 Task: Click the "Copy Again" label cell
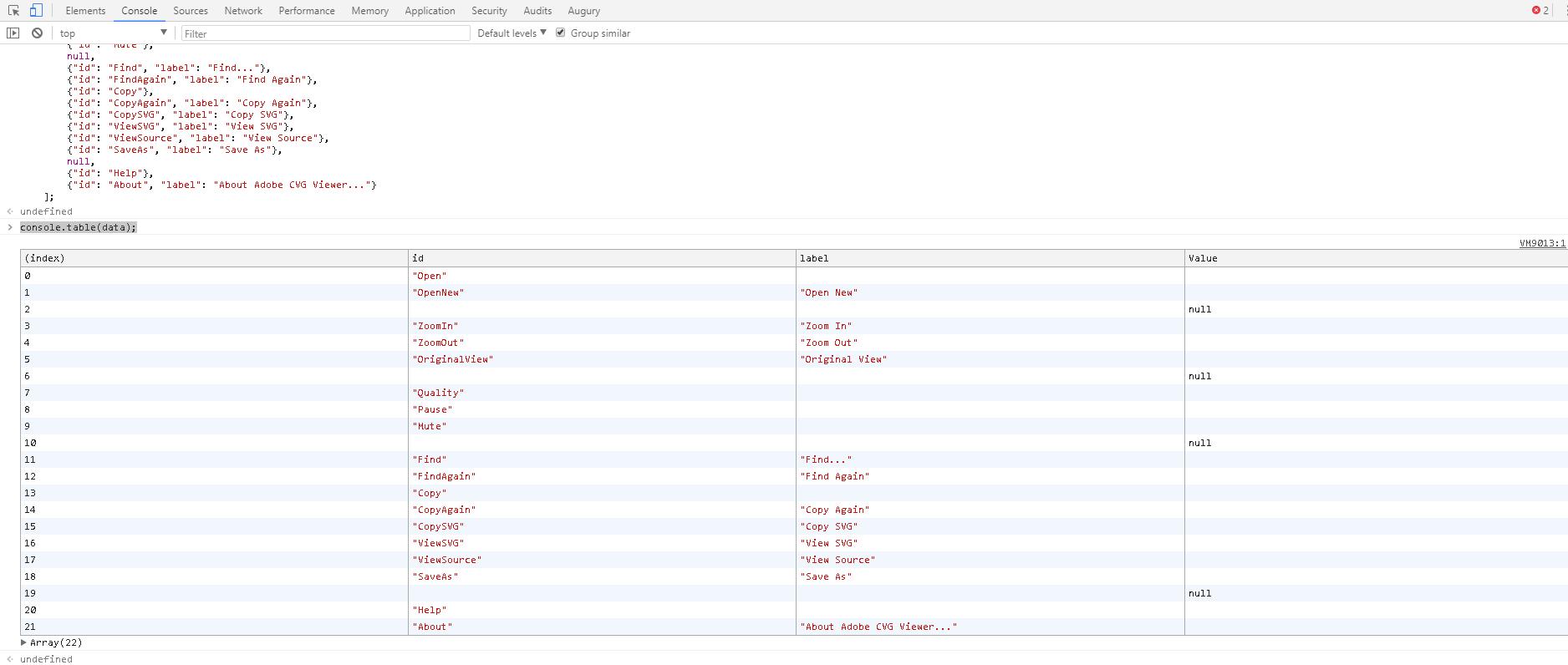(x=990, y=510)
